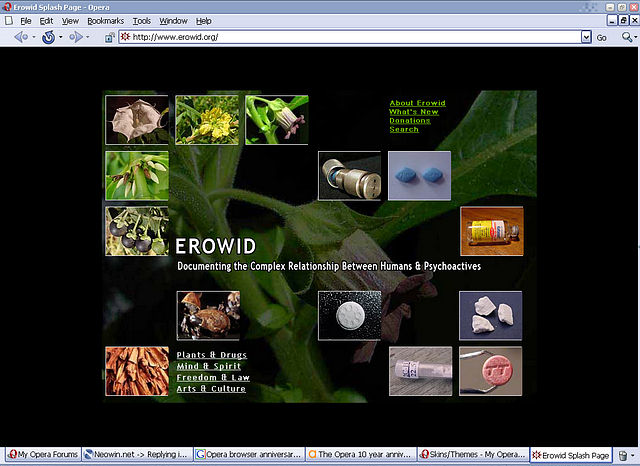Select the Erowid Splash Page tab
This screenshot has width=640, height=466.
[571, 455]
